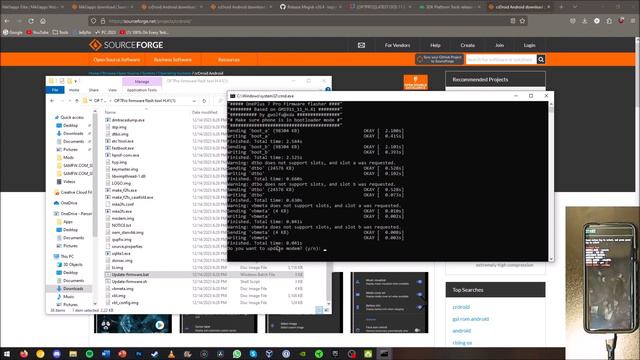Select Quick access in the Explorer sidebar
Viewport: 640px width, 360px height.
72,117
